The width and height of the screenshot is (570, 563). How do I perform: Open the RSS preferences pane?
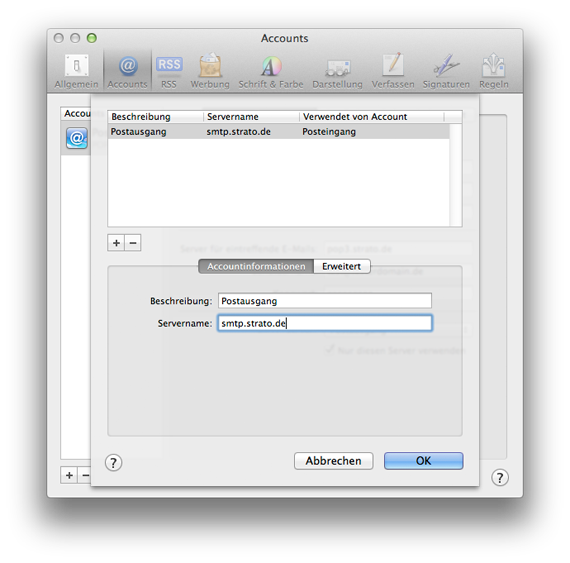pyautogui.click(x=169, y=72)
